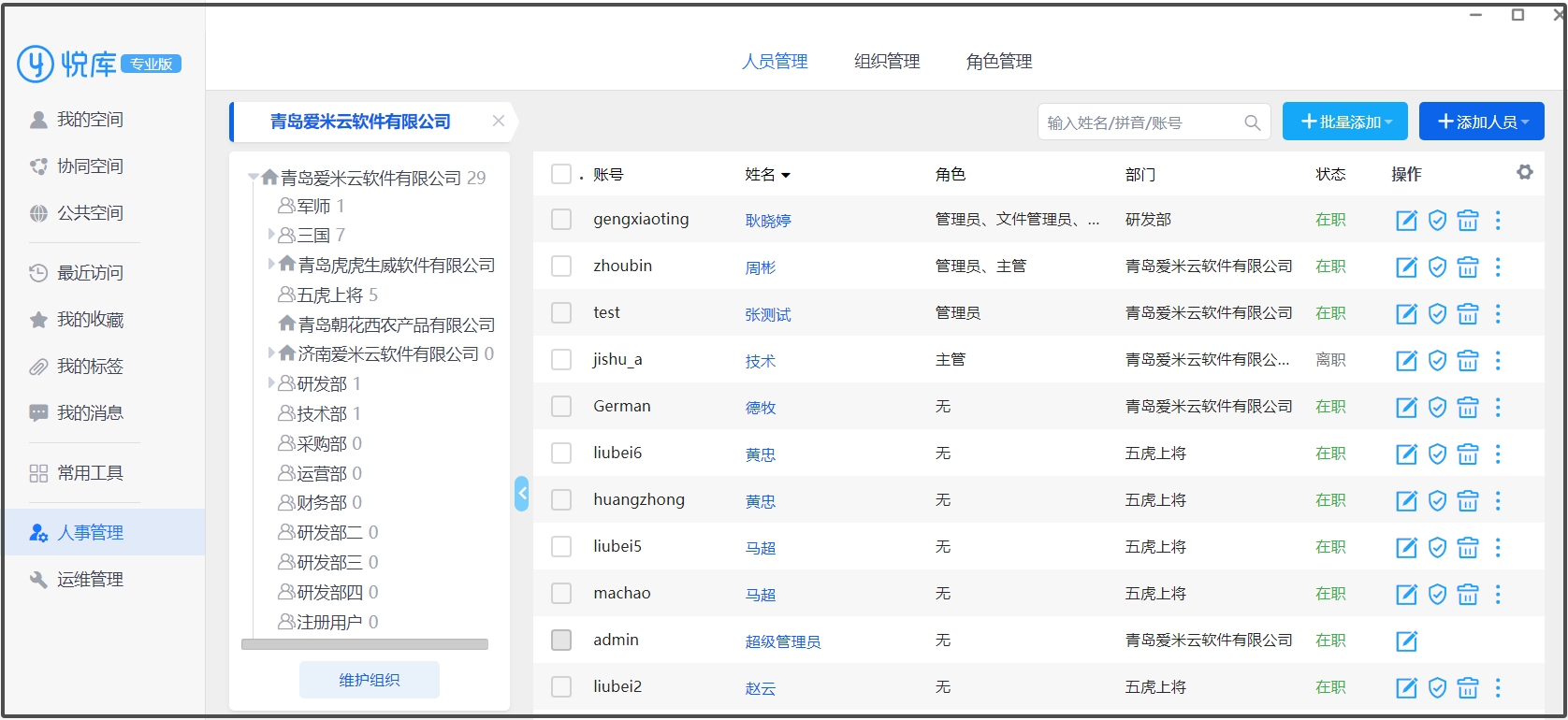This screenshot has height=720, width=1568.
Task: Open the 耿晓婷 name link
Action: (x=768, y=221)
